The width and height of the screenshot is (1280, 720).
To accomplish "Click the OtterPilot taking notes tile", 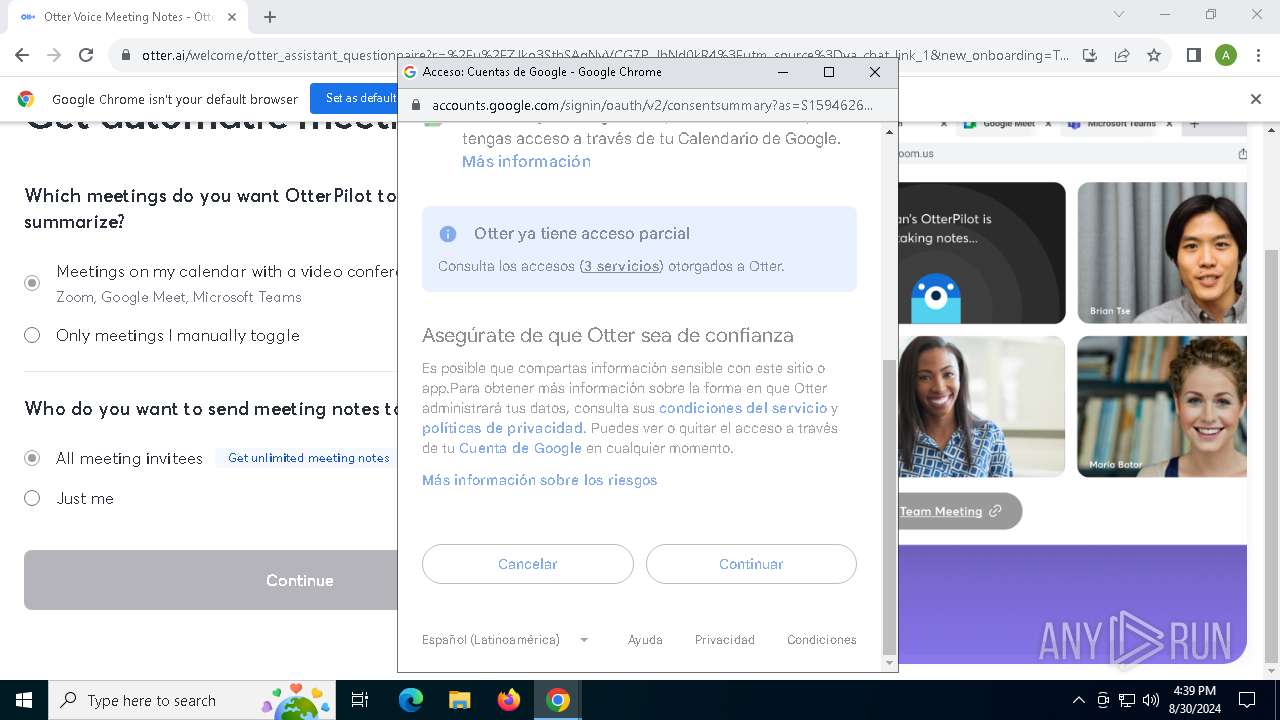I will click(x=982, y=253).
